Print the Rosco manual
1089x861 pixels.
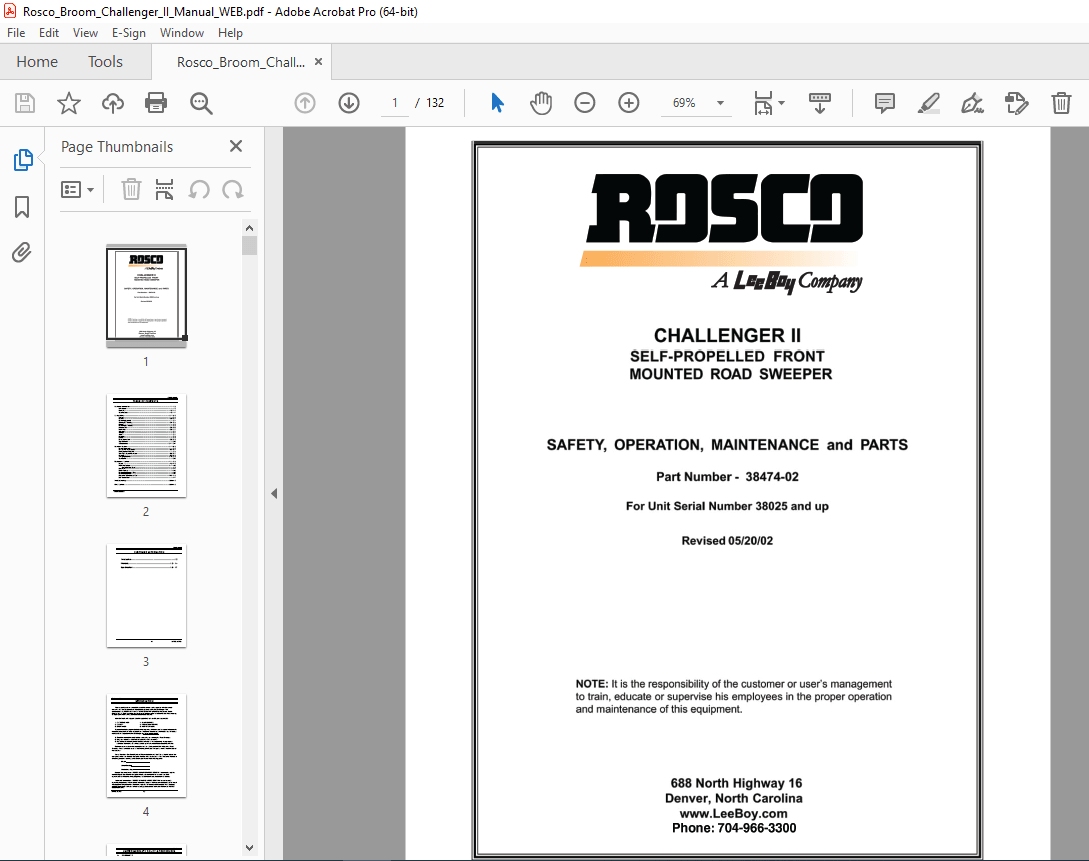(156, 102)
